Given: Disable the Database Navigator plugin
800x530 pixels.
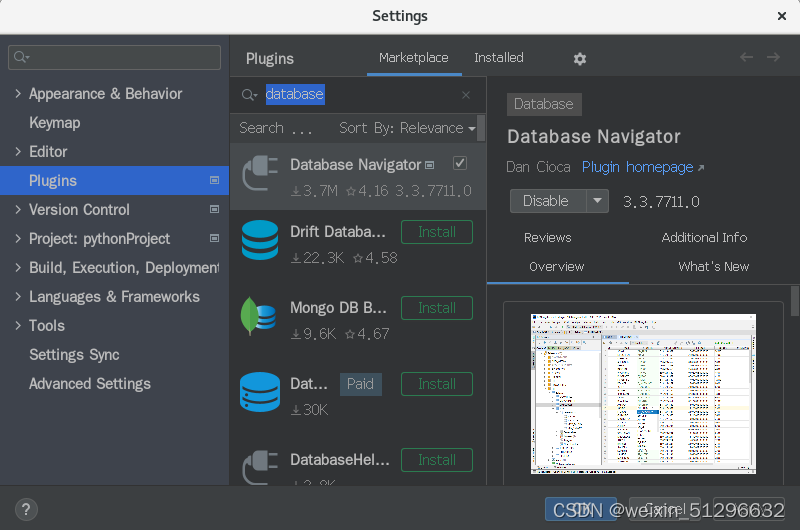Looking at the screenshot, I should pos(548,201).
